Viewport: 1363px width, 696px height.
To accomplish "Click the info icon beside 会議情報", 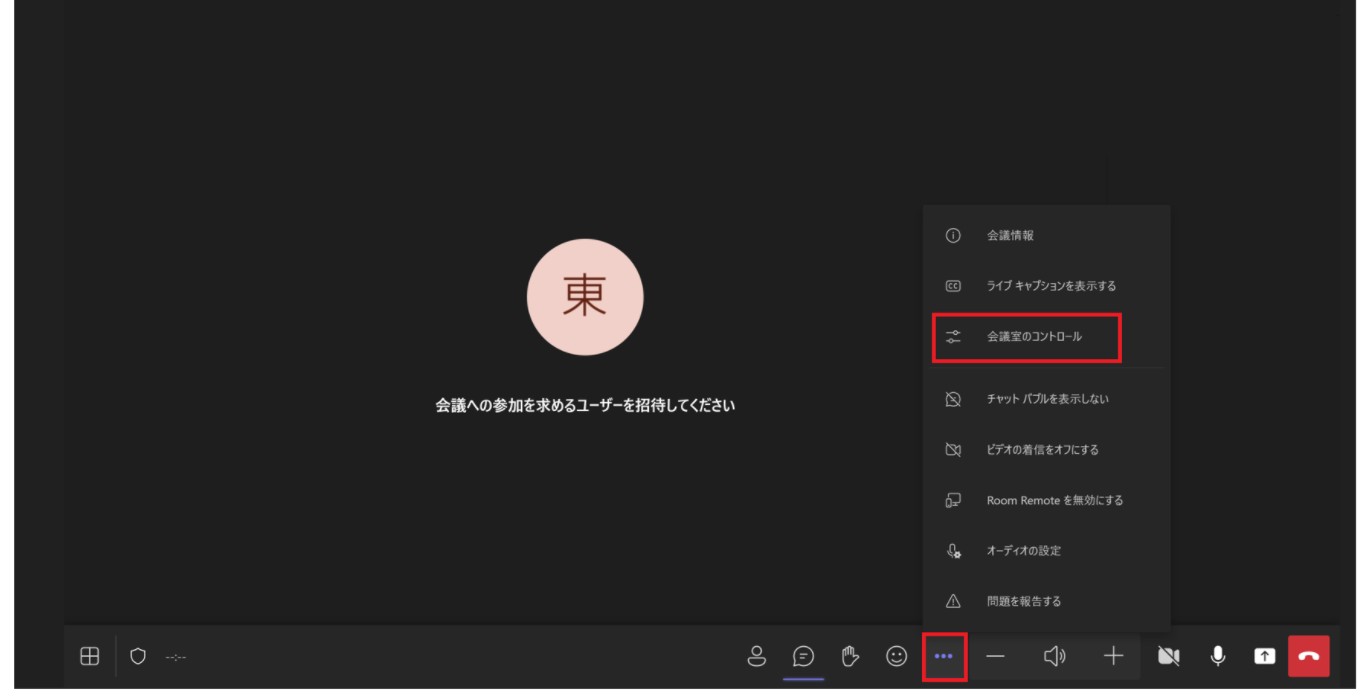I will tap(953, 236).
